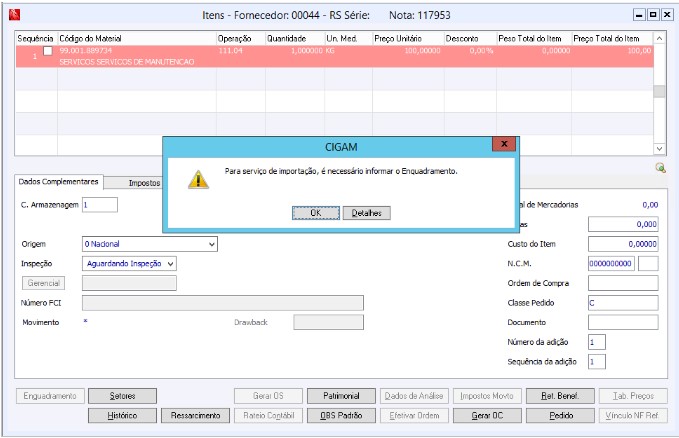Click the Efetivar Ordem button

414,415
